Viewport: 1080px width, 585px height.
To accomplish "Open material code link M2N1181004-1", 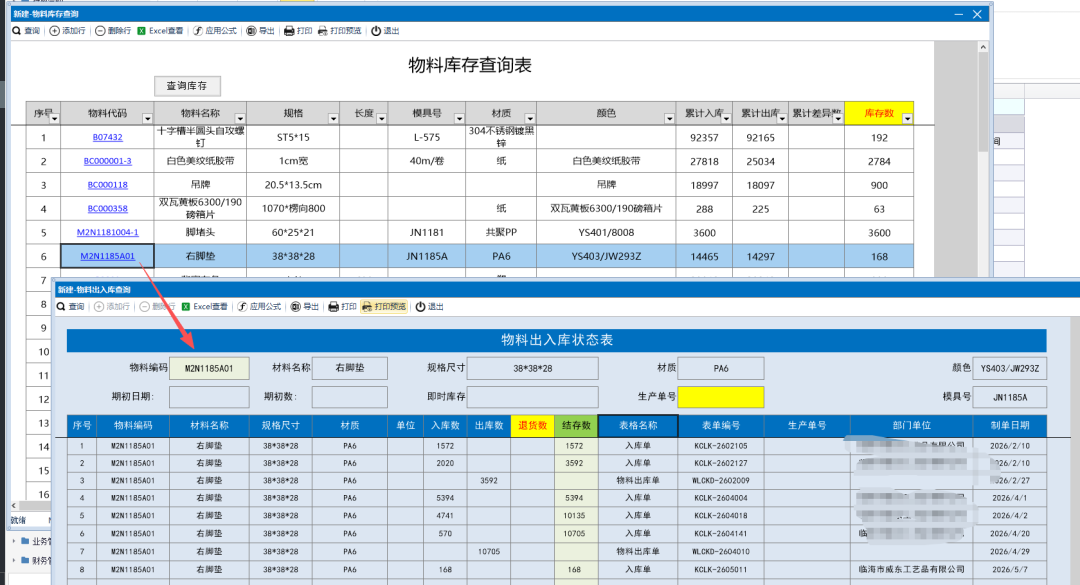I will (x=107, y=232).
